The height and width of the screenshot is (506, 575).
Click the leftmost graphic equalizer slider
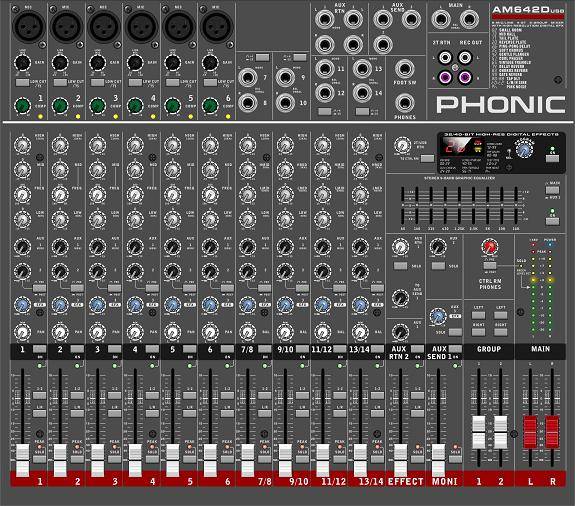[403, 205]
